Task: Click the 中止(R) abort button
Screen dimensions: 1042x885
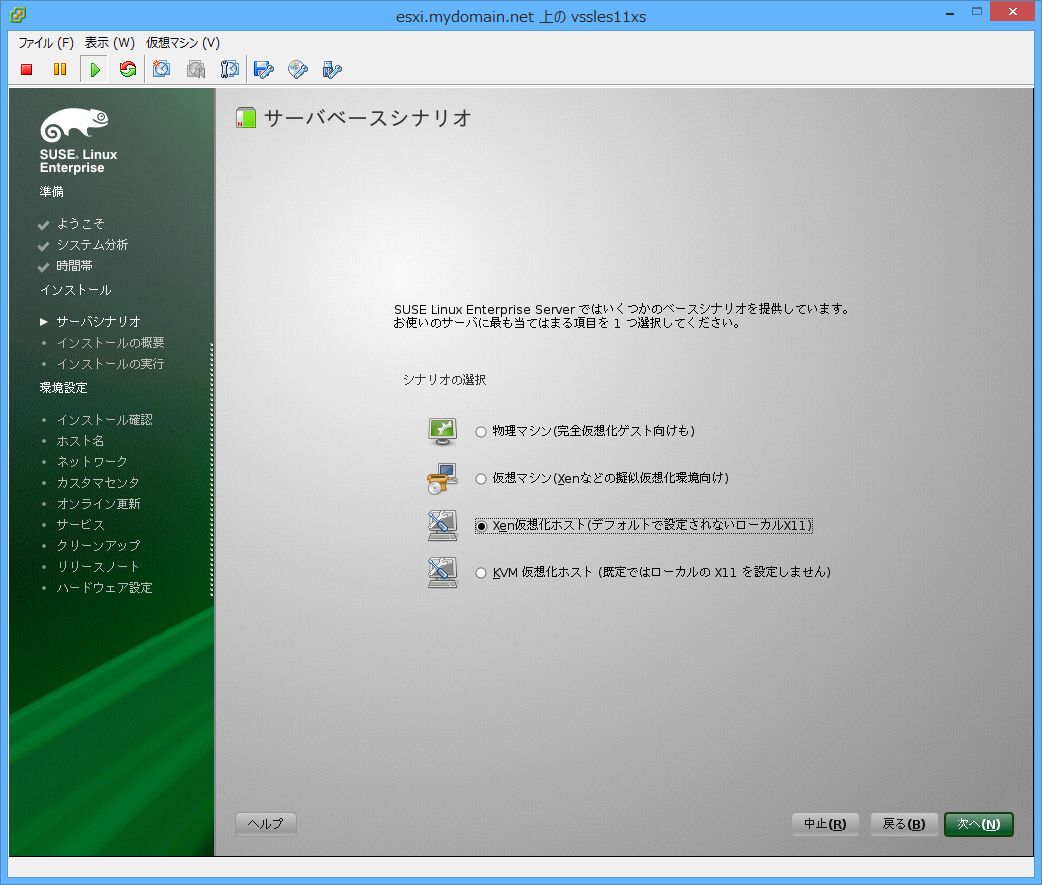Action: click(x=825, y=824)
